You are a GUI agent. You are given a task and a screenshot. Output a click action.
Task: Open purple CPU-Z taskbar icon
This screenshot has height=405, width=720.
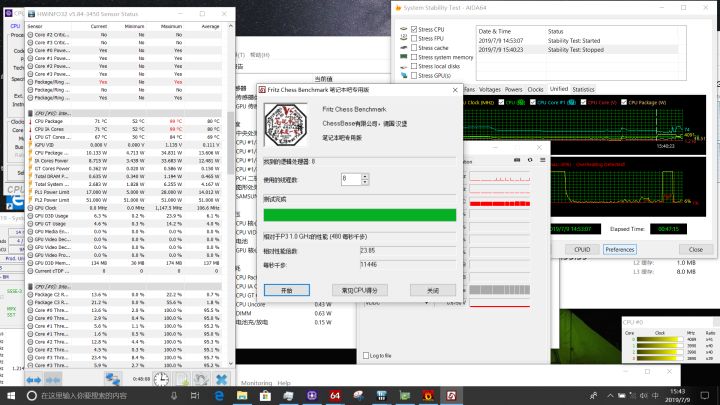[x=312, y=395]
